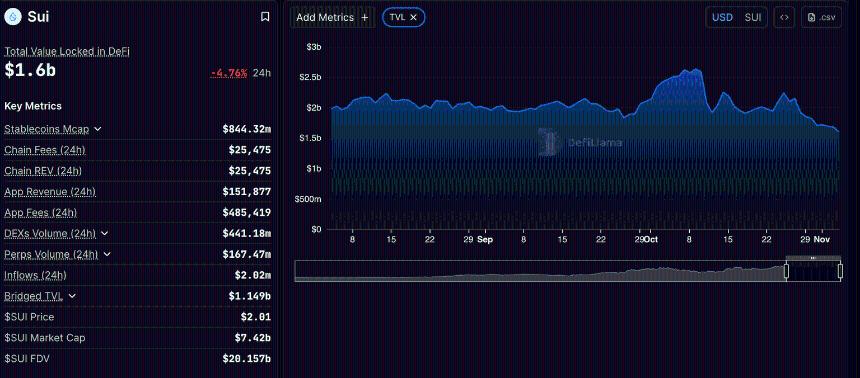Click the $SUI FDV label

click(28, 358)
